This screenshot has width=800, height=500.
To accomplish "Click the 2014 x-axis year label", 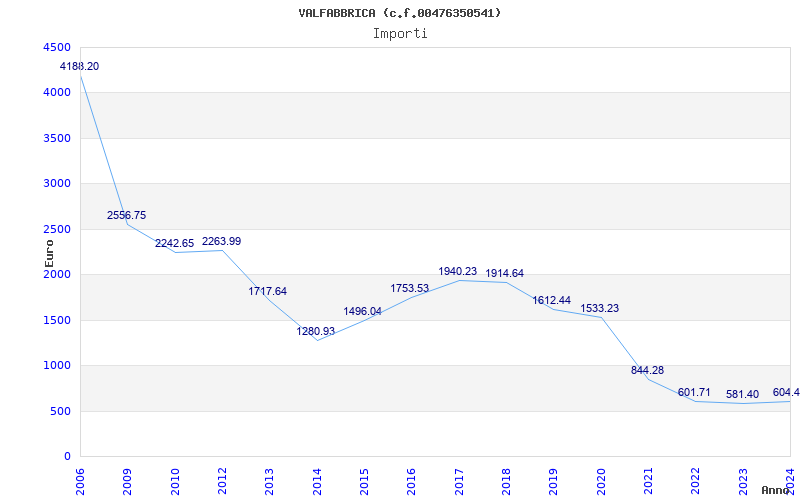I will tap(317, 482).
